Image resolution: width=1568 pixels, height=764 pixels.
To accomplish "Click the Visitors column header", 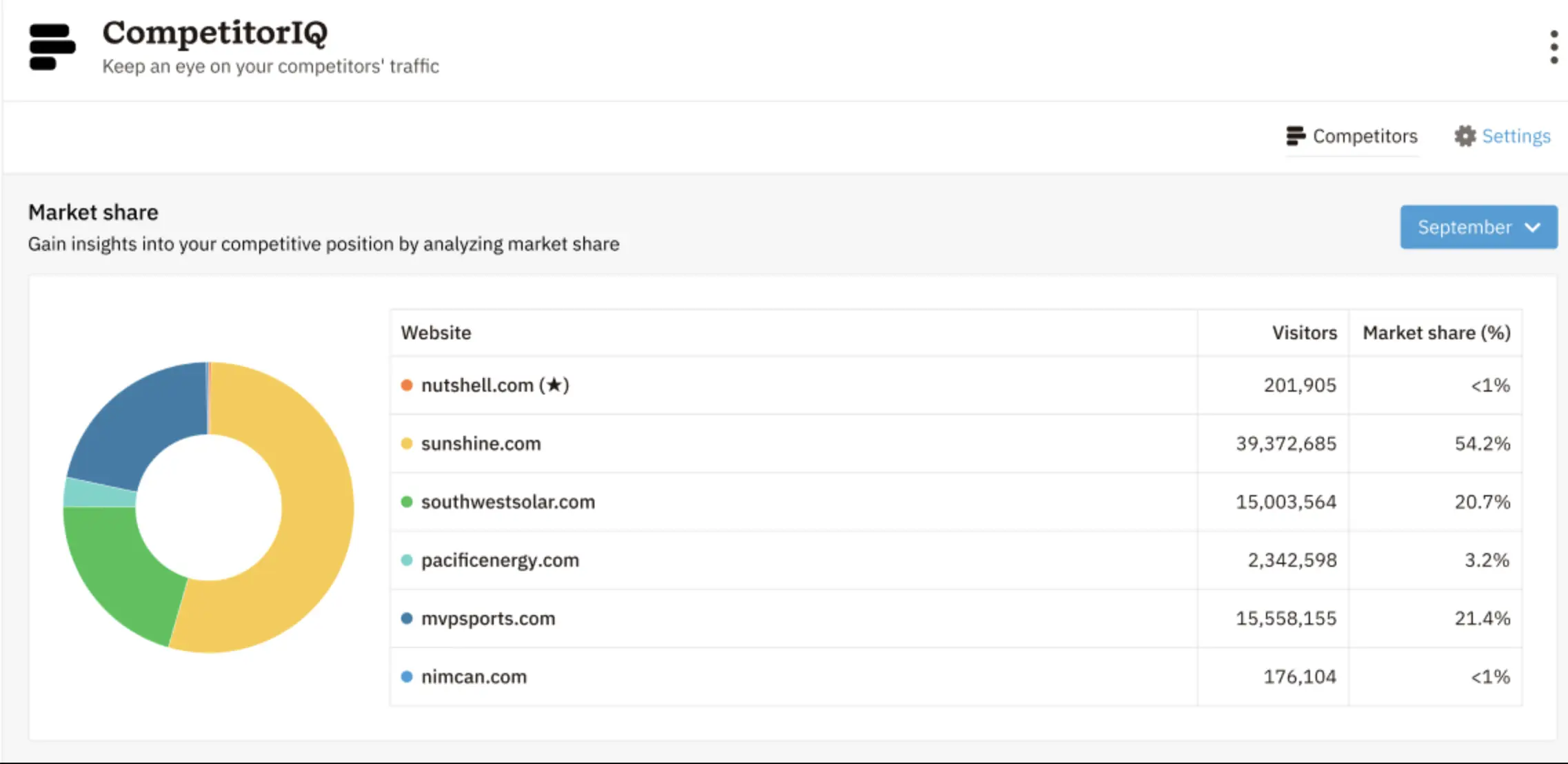I will (1305, 332).
